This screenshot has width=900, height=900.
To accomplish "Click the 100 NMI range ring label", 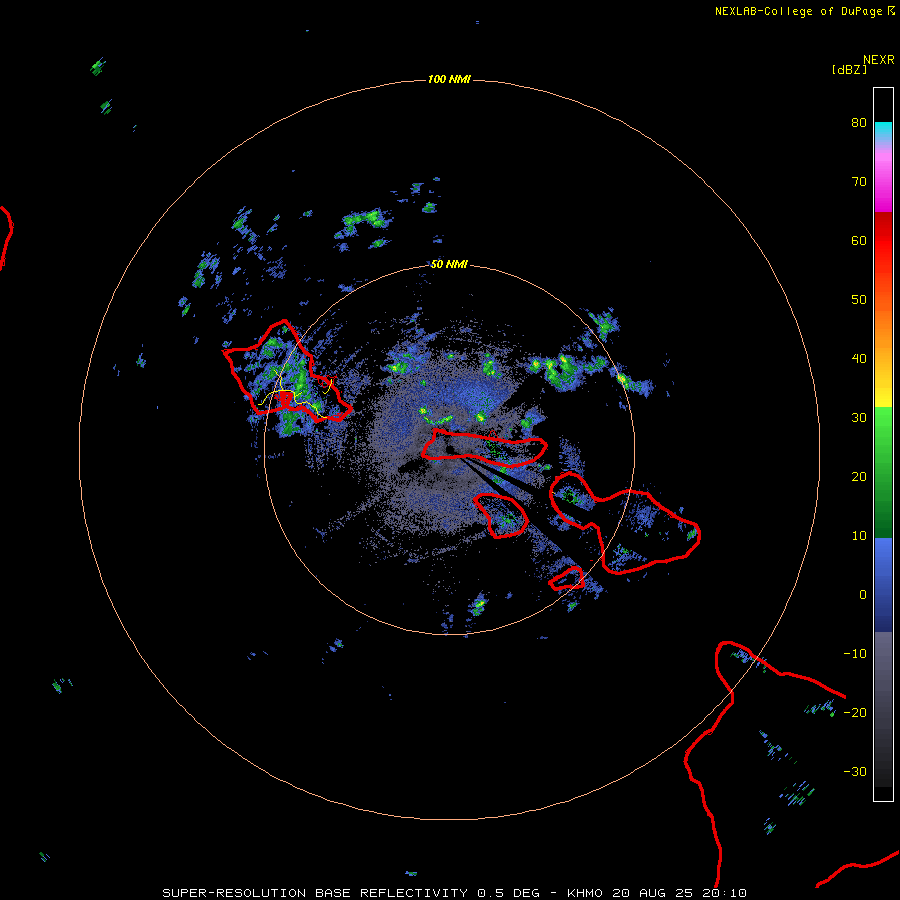I will pos(449,79).
